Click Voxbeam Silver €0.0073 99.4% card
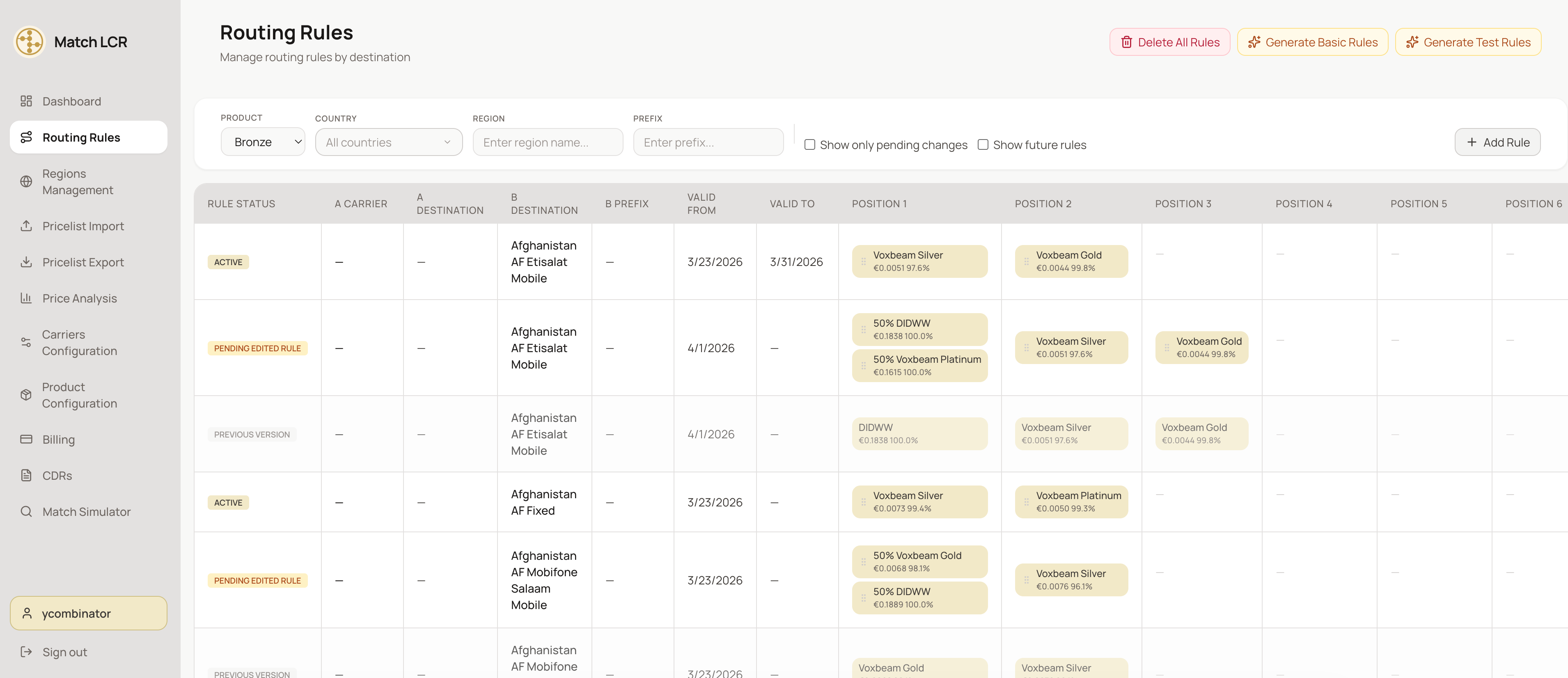 920,502
